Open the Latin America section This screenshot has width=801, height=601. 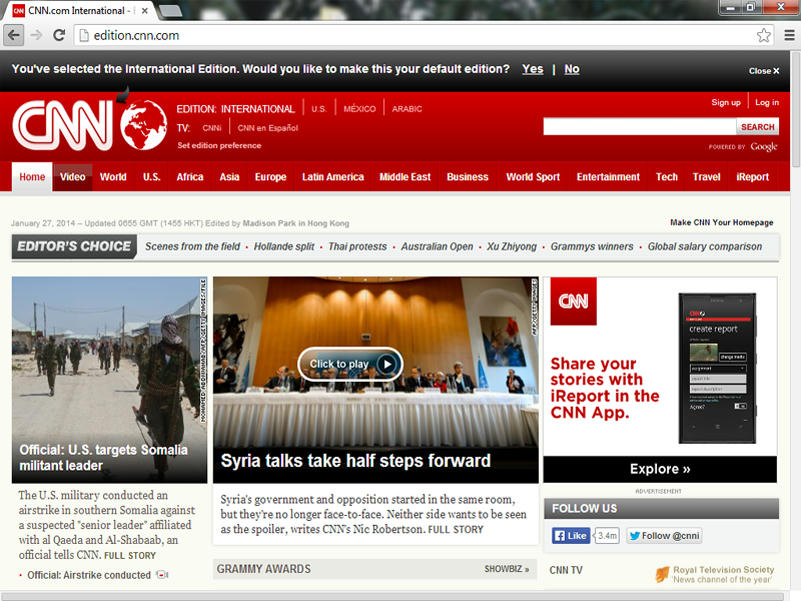[x=333, y=177]
